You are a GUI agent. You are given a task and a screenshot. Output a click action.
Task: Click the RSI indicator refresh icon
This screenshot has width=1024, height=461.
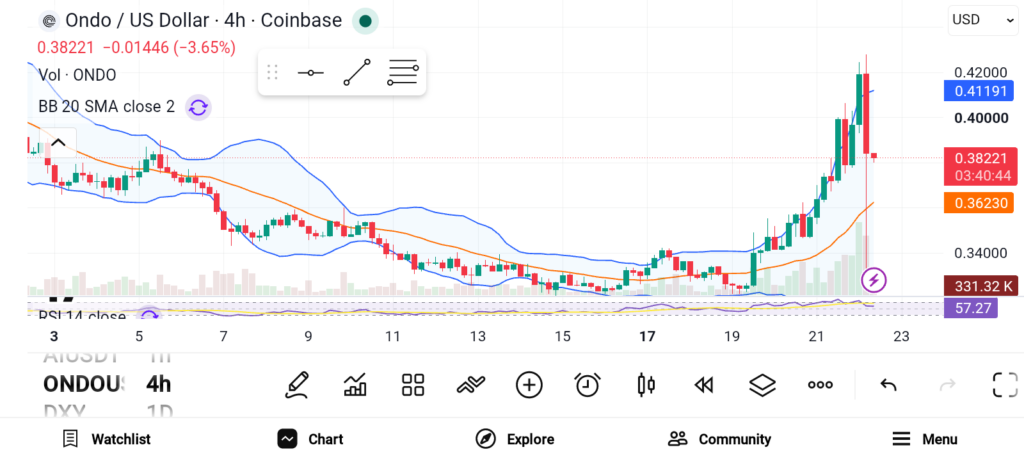click(x=150, y=316)
